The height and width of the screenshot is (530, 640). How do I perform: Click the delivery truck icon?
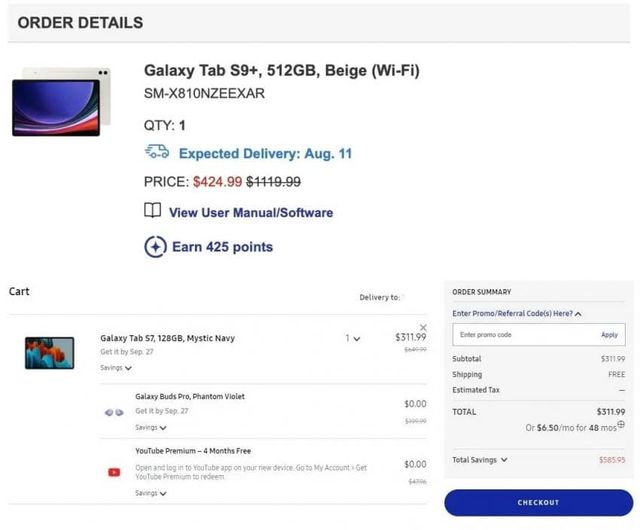(x=157, y=152)
